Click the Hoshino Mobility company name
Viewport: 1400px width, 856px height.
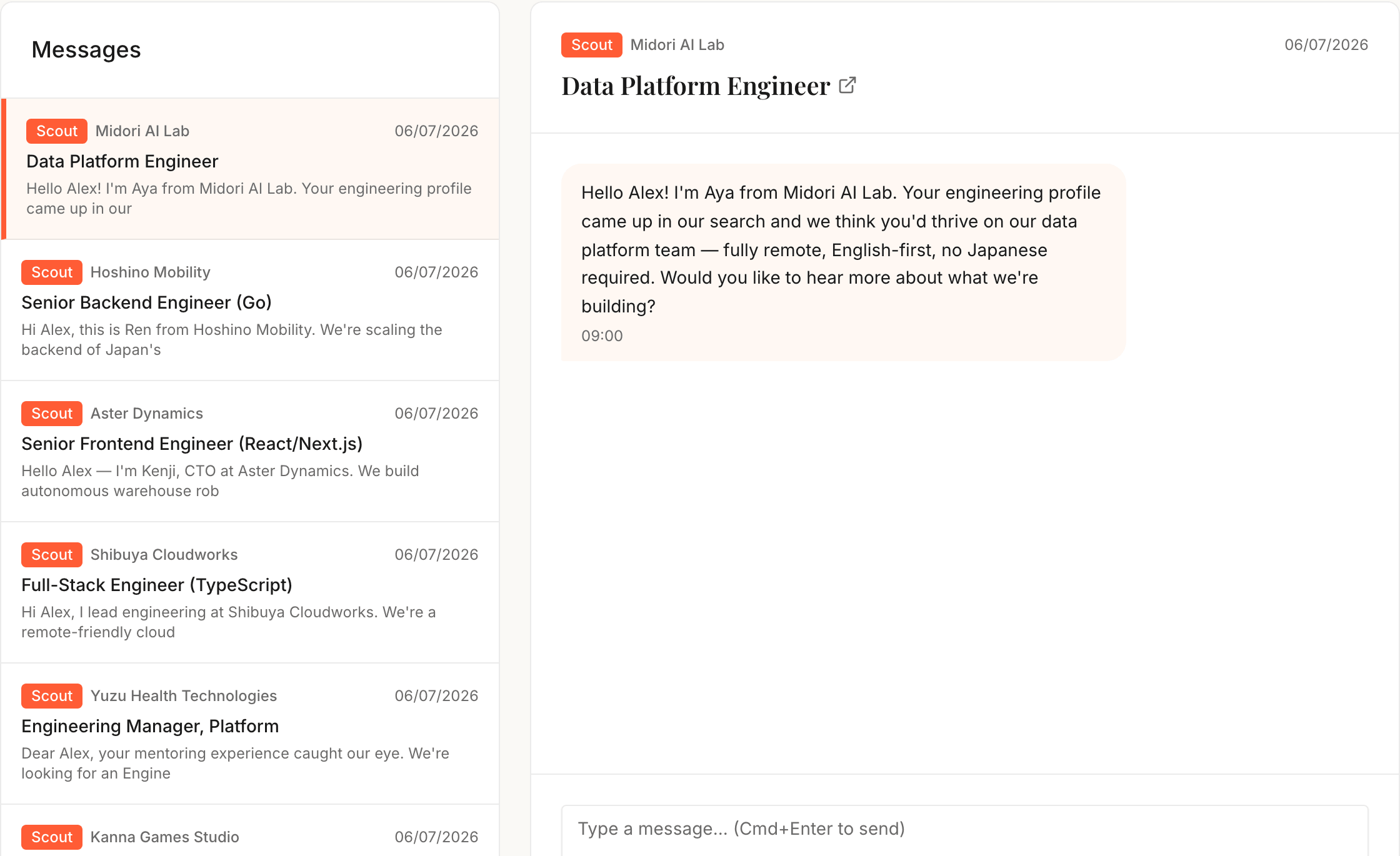(150, 272)
